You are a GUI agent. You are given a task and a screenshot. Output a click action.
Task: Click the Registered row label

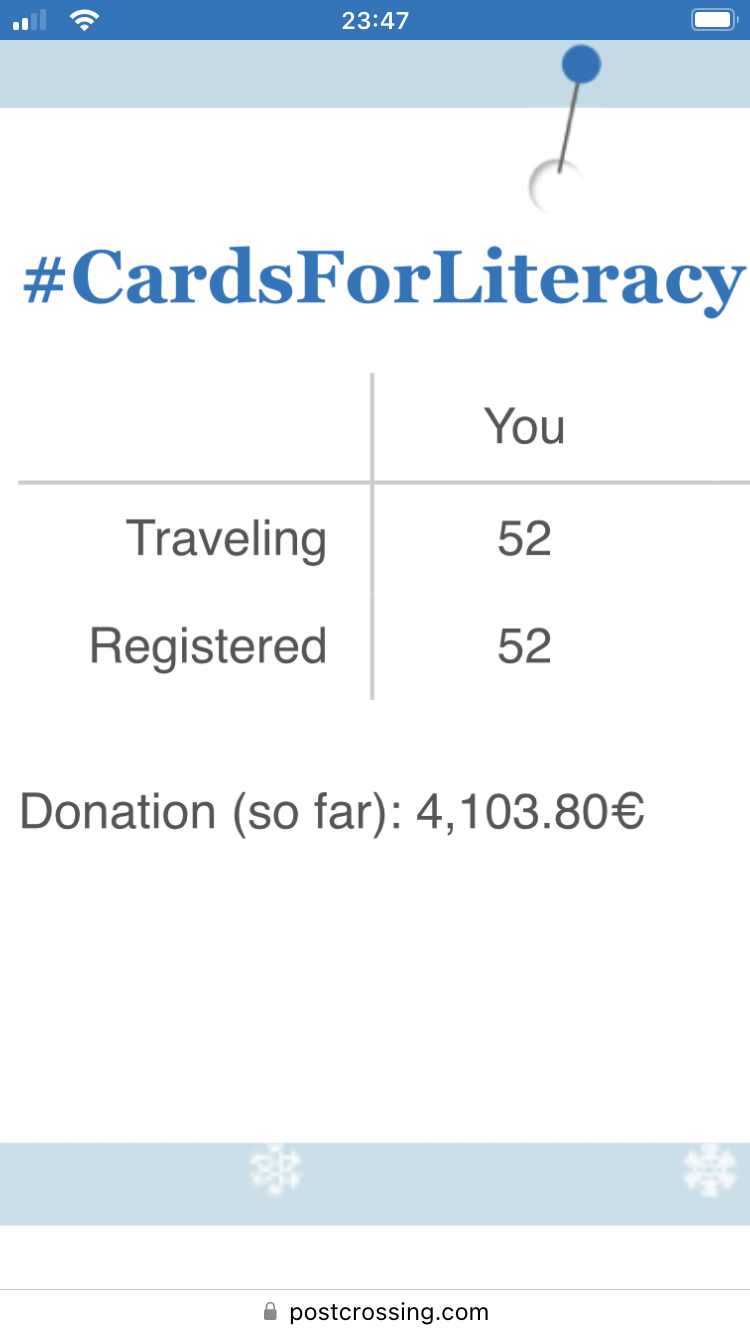pyautogui.click(x=208, y=646)
